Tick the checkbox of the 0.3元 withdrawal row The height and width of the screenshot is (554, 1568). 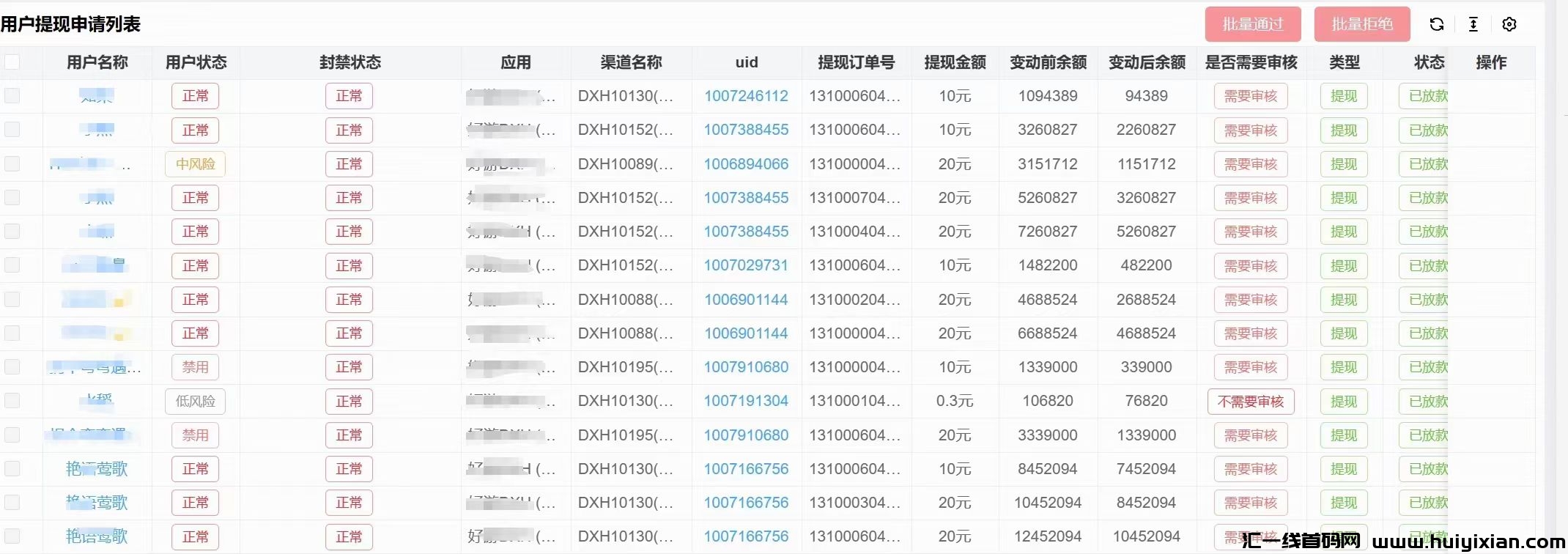tap(12, 401)
